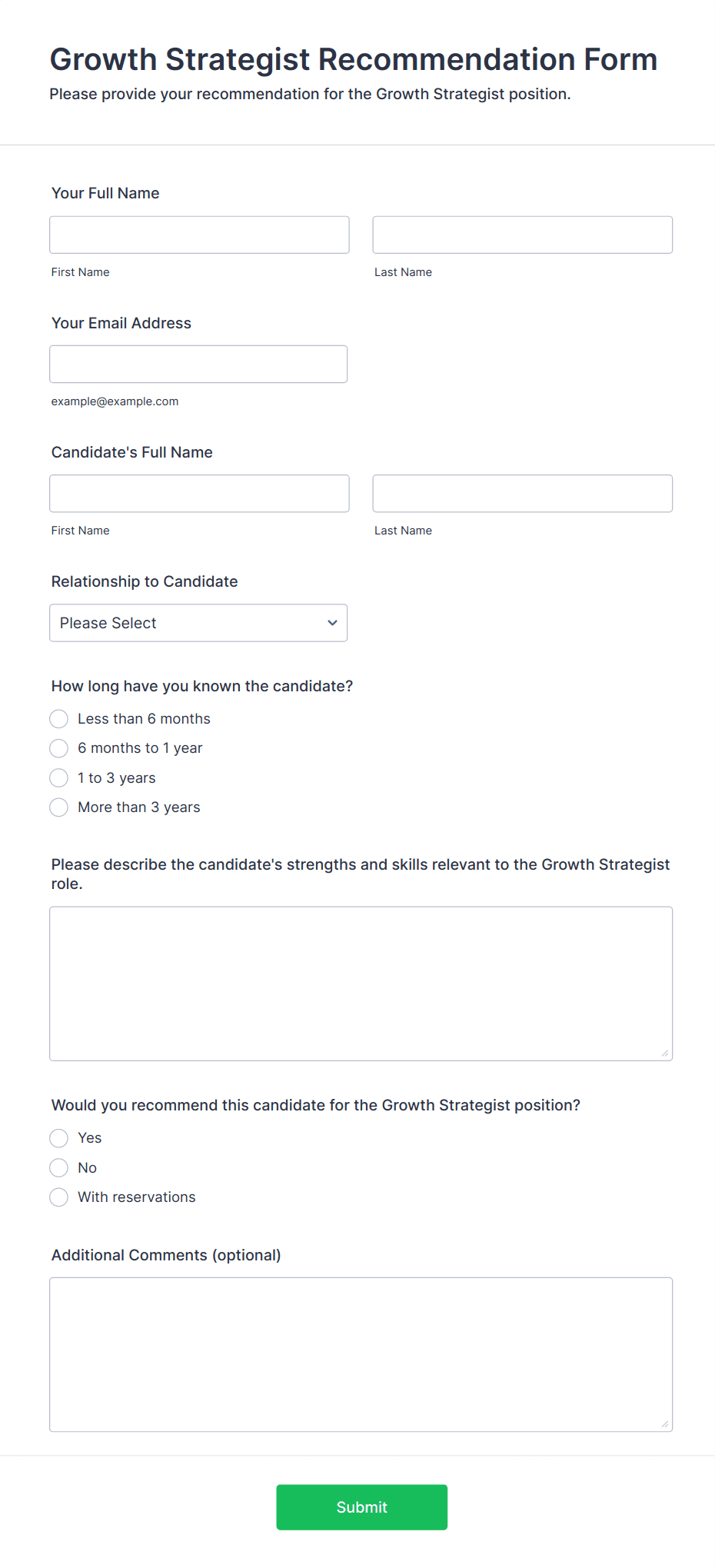Open the Relationship to Candidate dropdown
This screenshot has height=1568, width=715.
point(198,622)
